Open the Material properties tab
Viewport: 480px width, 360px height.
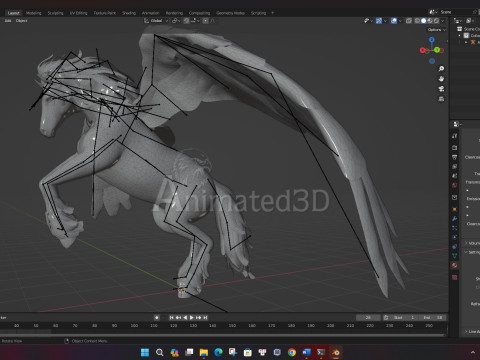[454, 265]
